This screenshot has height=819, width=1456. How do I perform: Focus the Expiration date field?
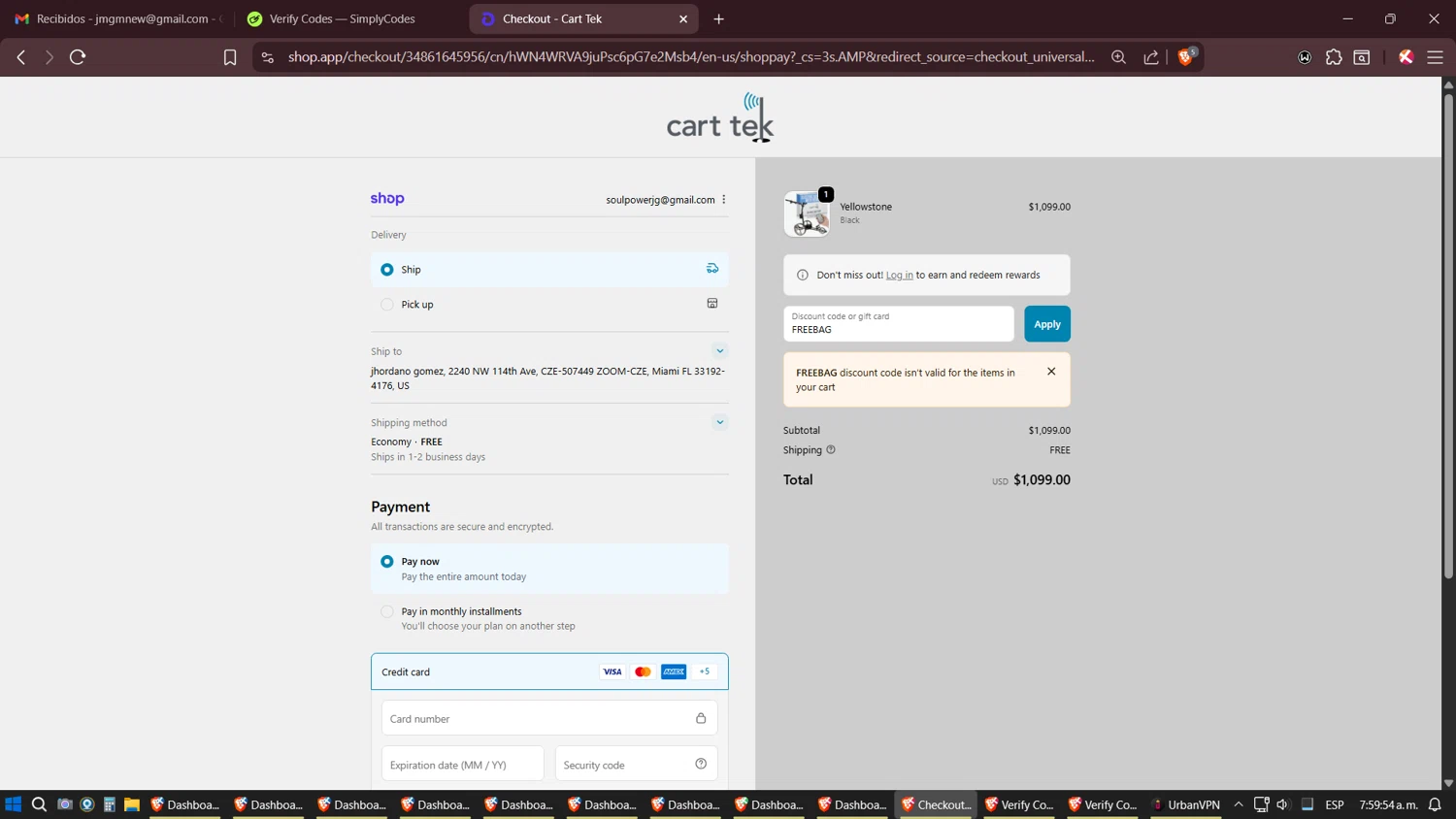(x=463, y=764)
